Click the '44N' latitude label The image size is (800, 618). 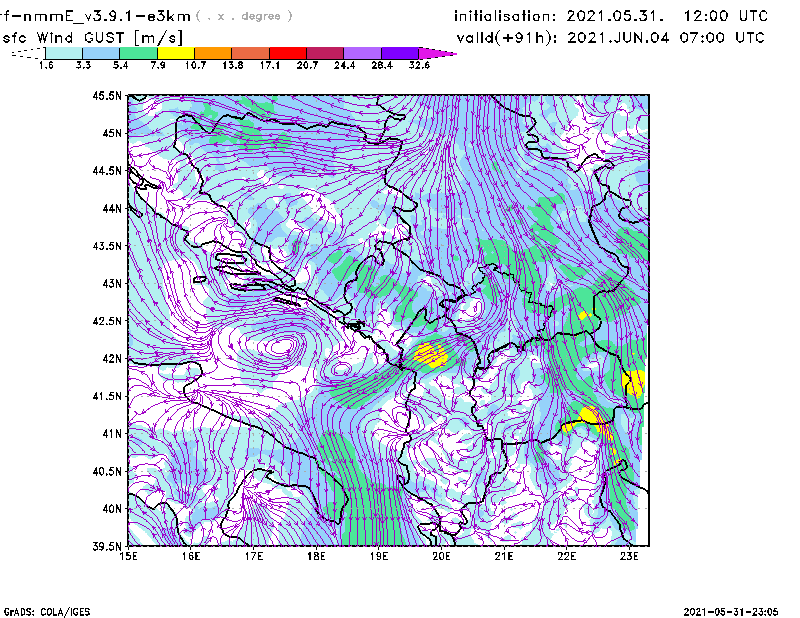click(x=112, y=208)
